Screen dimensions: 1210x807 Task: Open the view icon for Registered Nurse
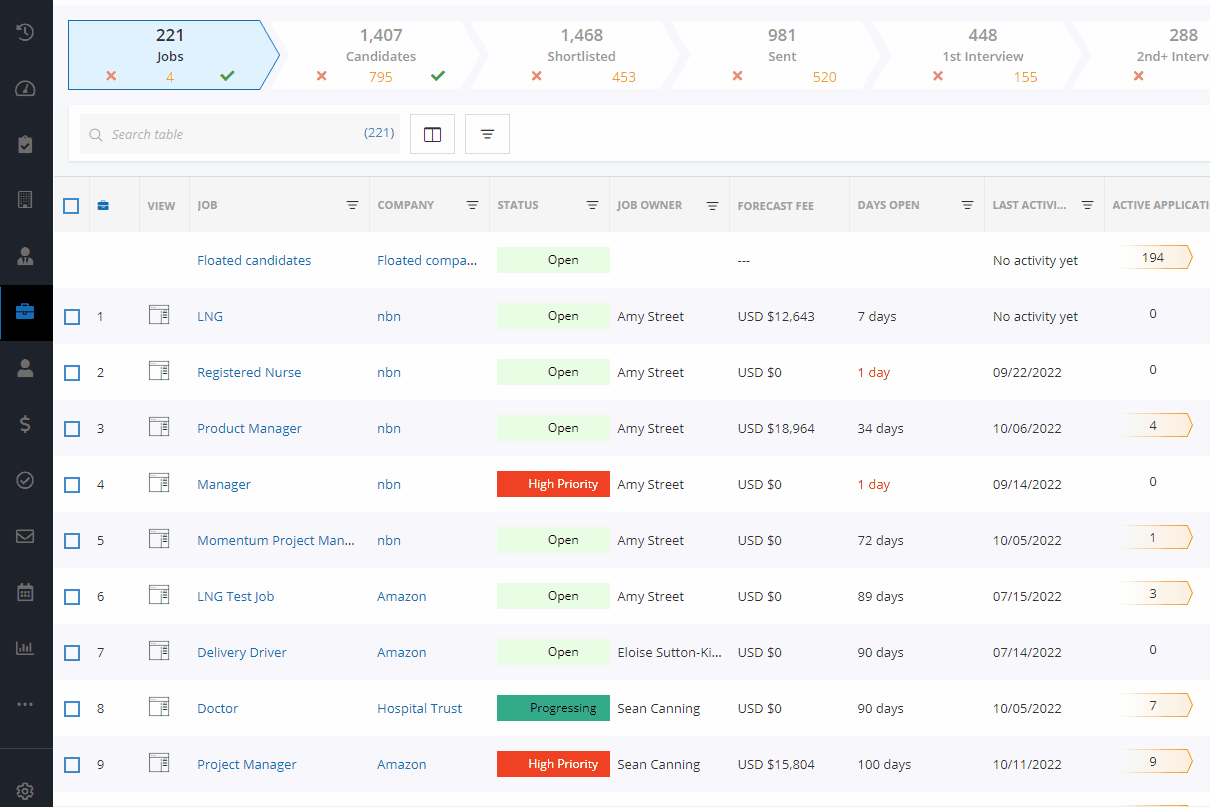(159, 372)
